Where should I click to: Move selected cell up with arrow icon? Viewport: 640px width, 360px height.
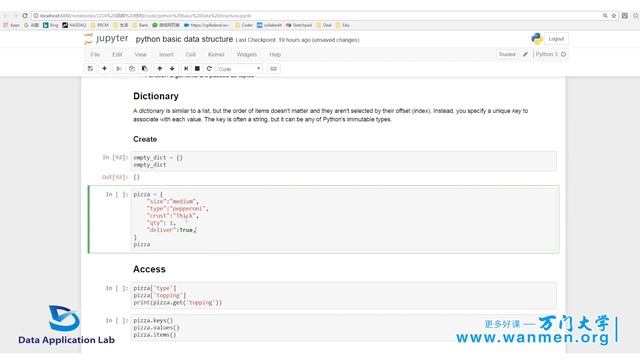pyautogui.click(x=160, y=69)
